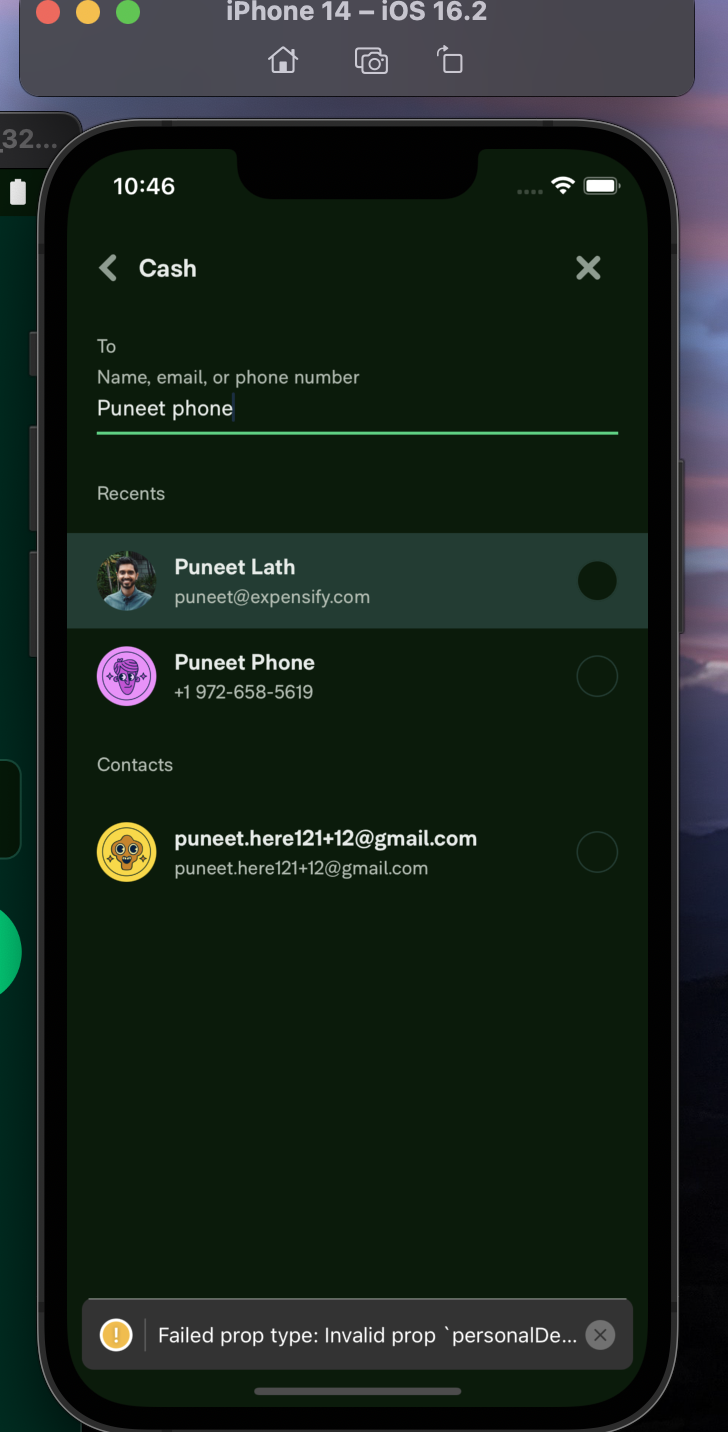Select the Puneet Phone radio circle
The image size is (728, 1432).
click(597, 677)
